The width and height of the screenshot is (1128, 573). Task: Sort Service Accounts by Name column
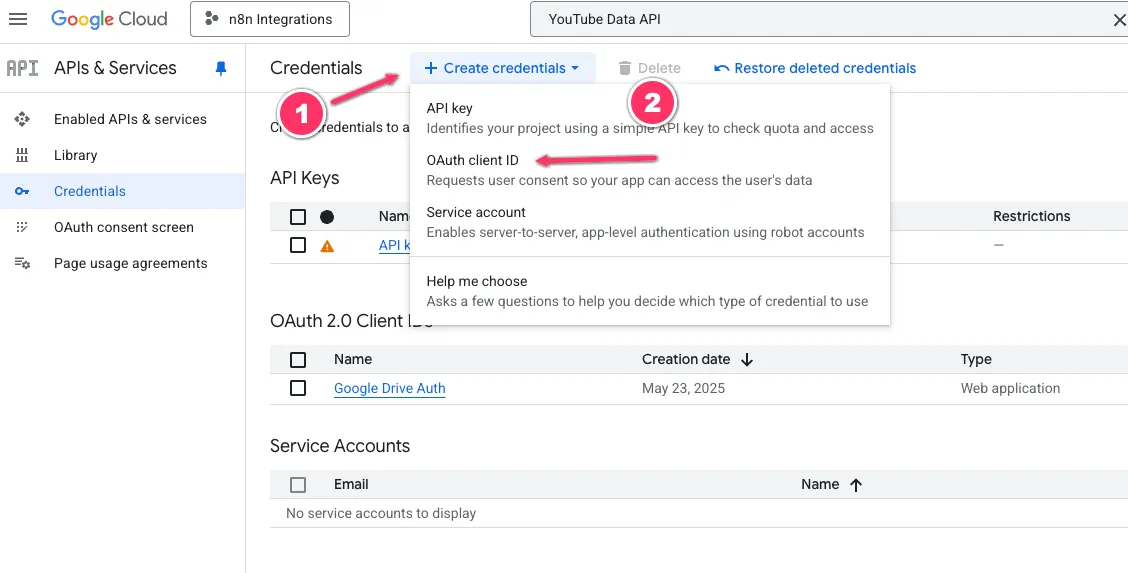click(820, 485)
